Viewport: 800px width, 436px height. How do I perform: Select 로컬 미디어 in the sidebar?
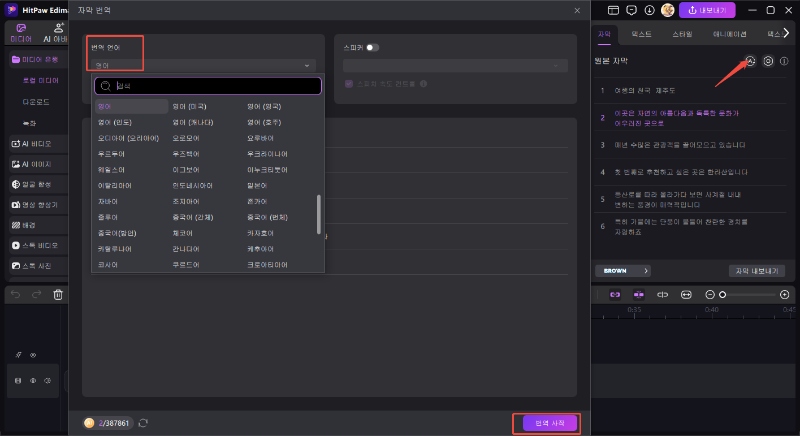[x=40, y=81]
